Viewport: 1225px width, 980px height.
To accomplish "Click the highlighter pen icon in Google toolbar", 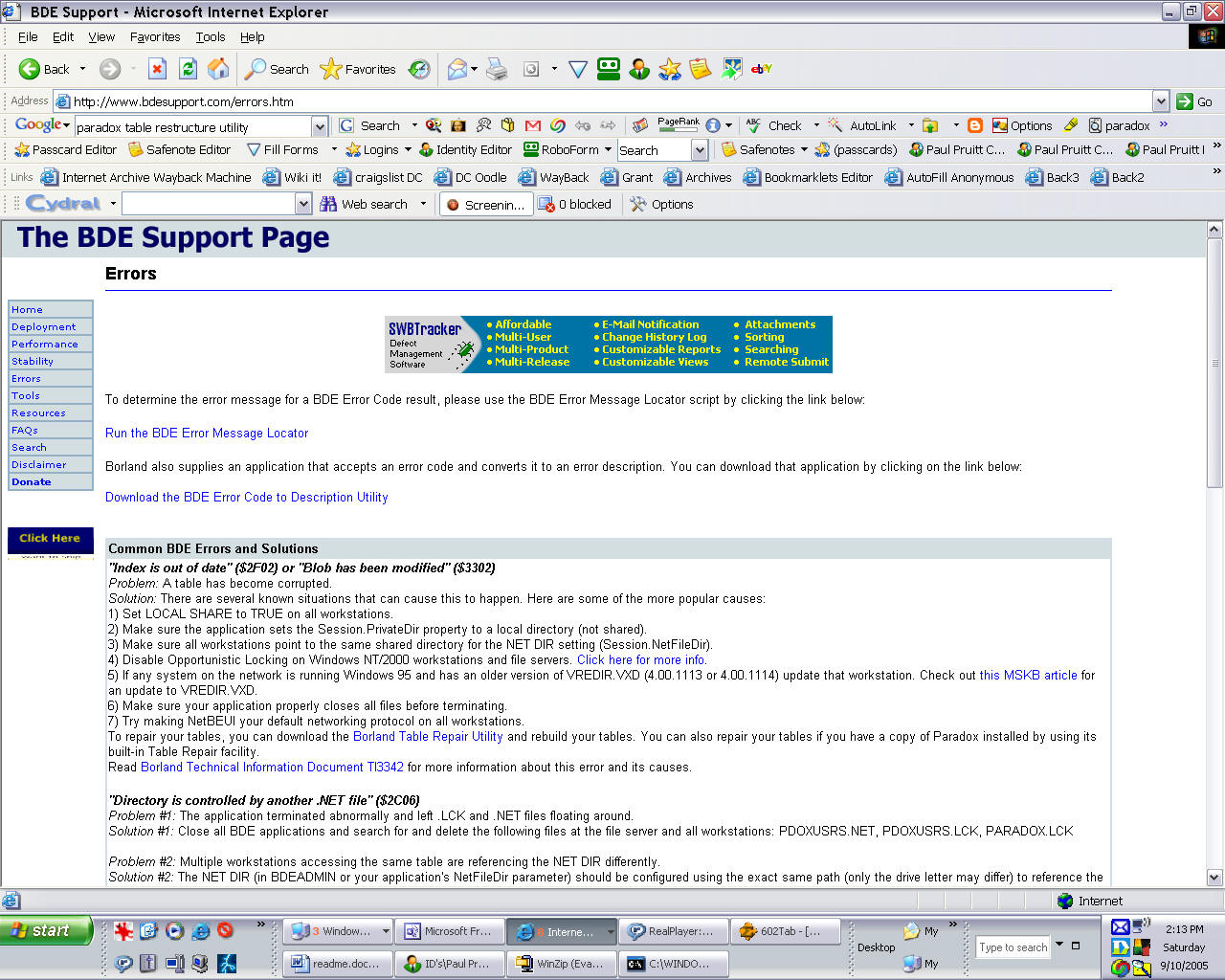I will point(1071,125).
